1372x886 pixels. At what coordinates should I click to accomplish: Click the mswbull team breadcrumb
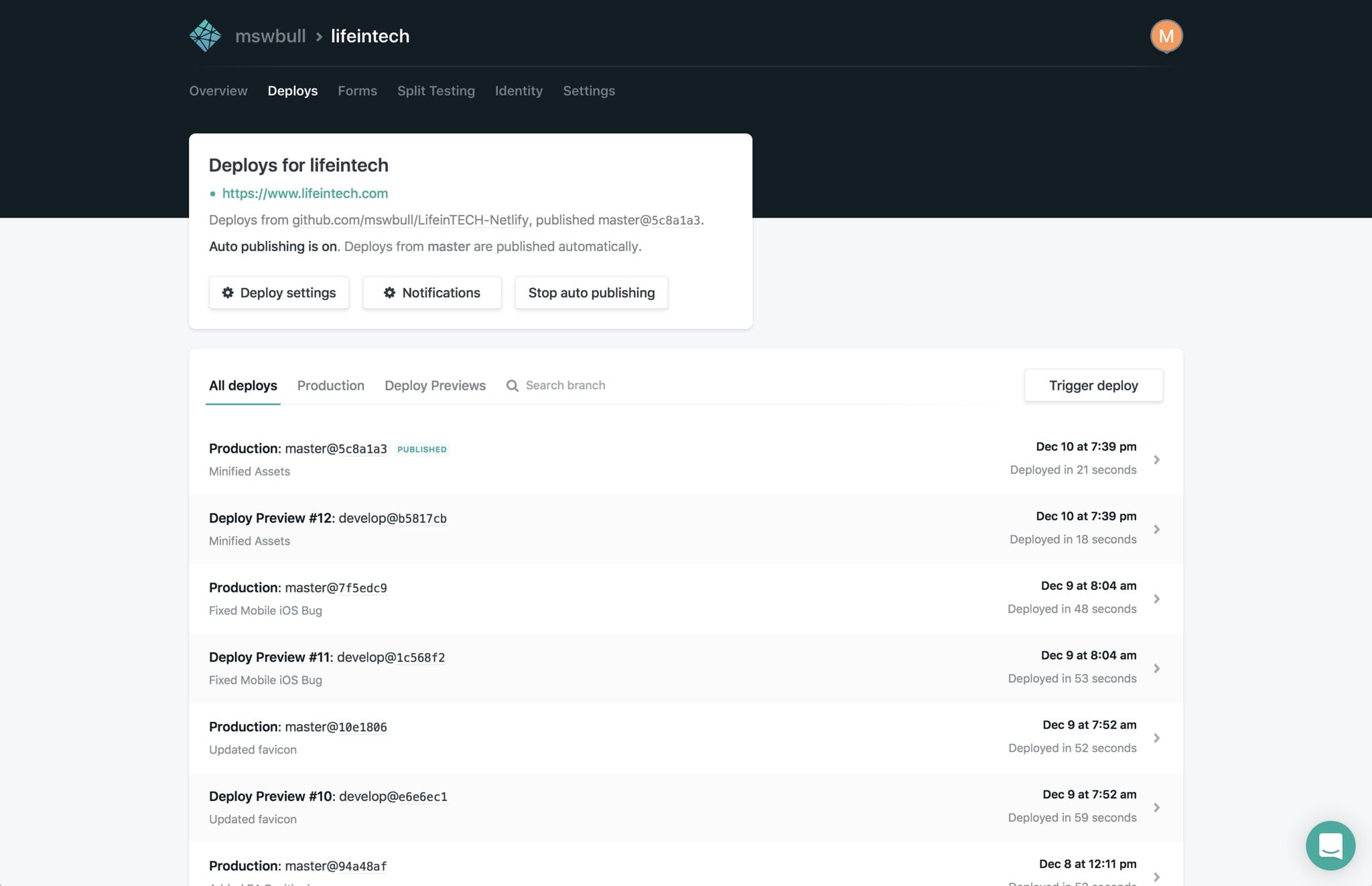click(x=270, y=35)
